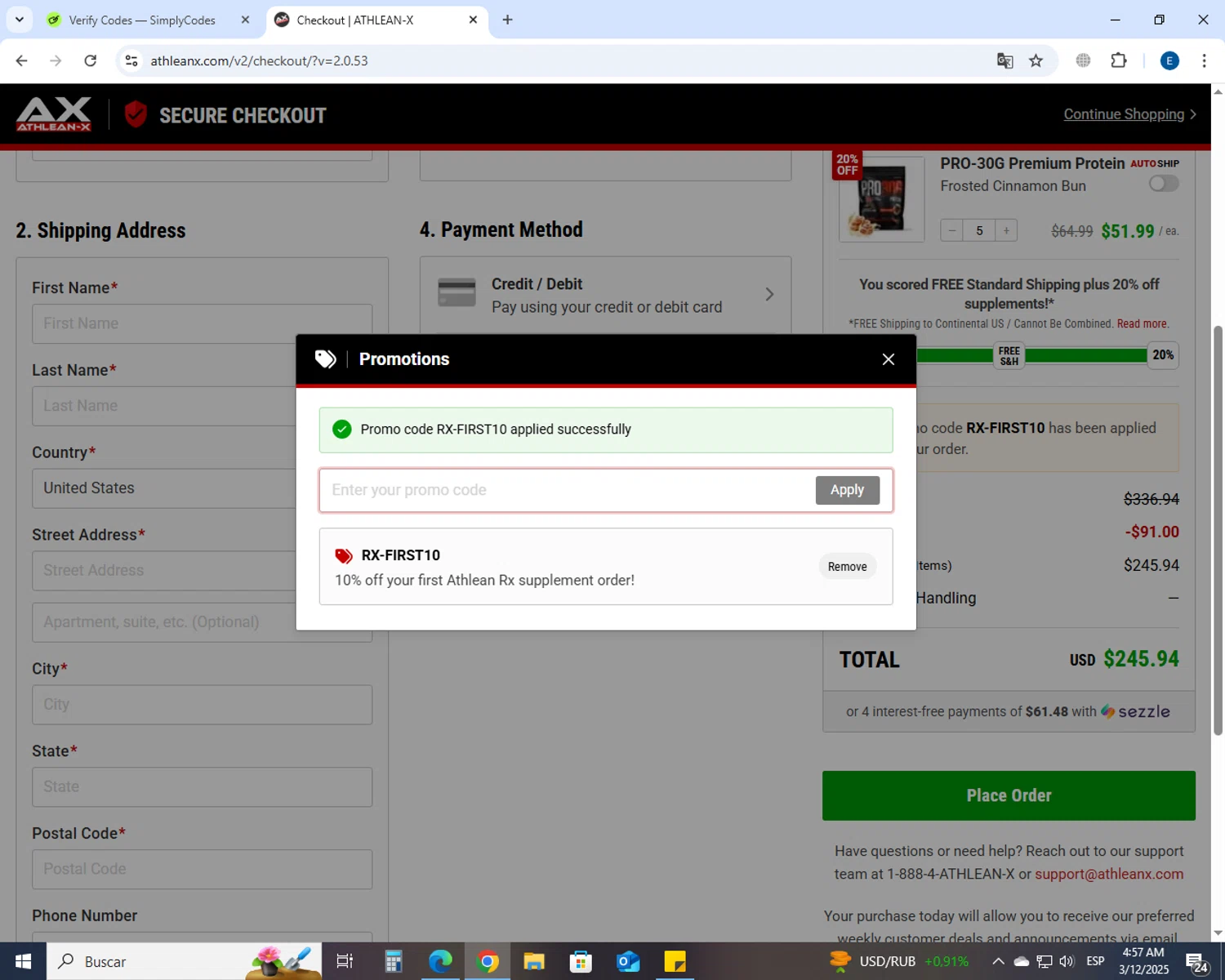Screen dimensions: 1225x980
Task: Close the Promotions dialog
Action: click(x=889, y=359)
